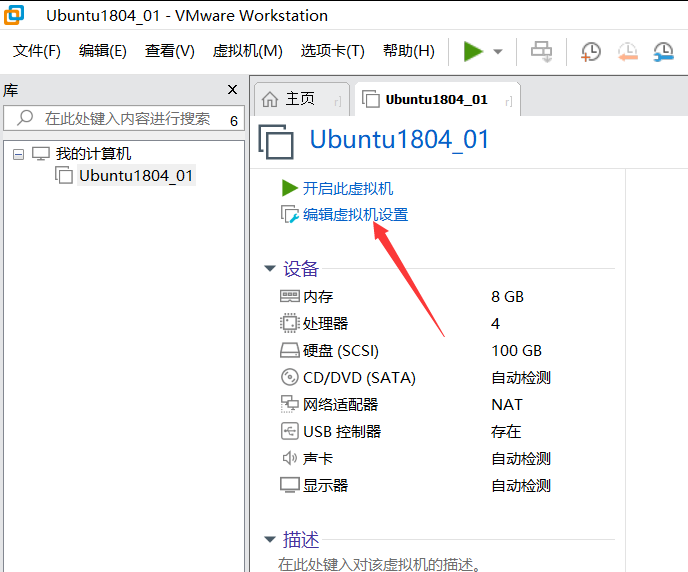Viewport: 688px width, 572px height.
Task: Click the 编辑虚拟机设置 link
Action: [x=355, y=215]
